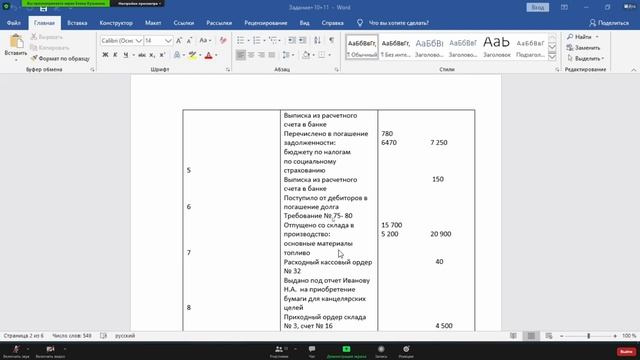This screenshot has width=640, height=360.
Task: Select Без интервала style
Action: pos(396,47)
